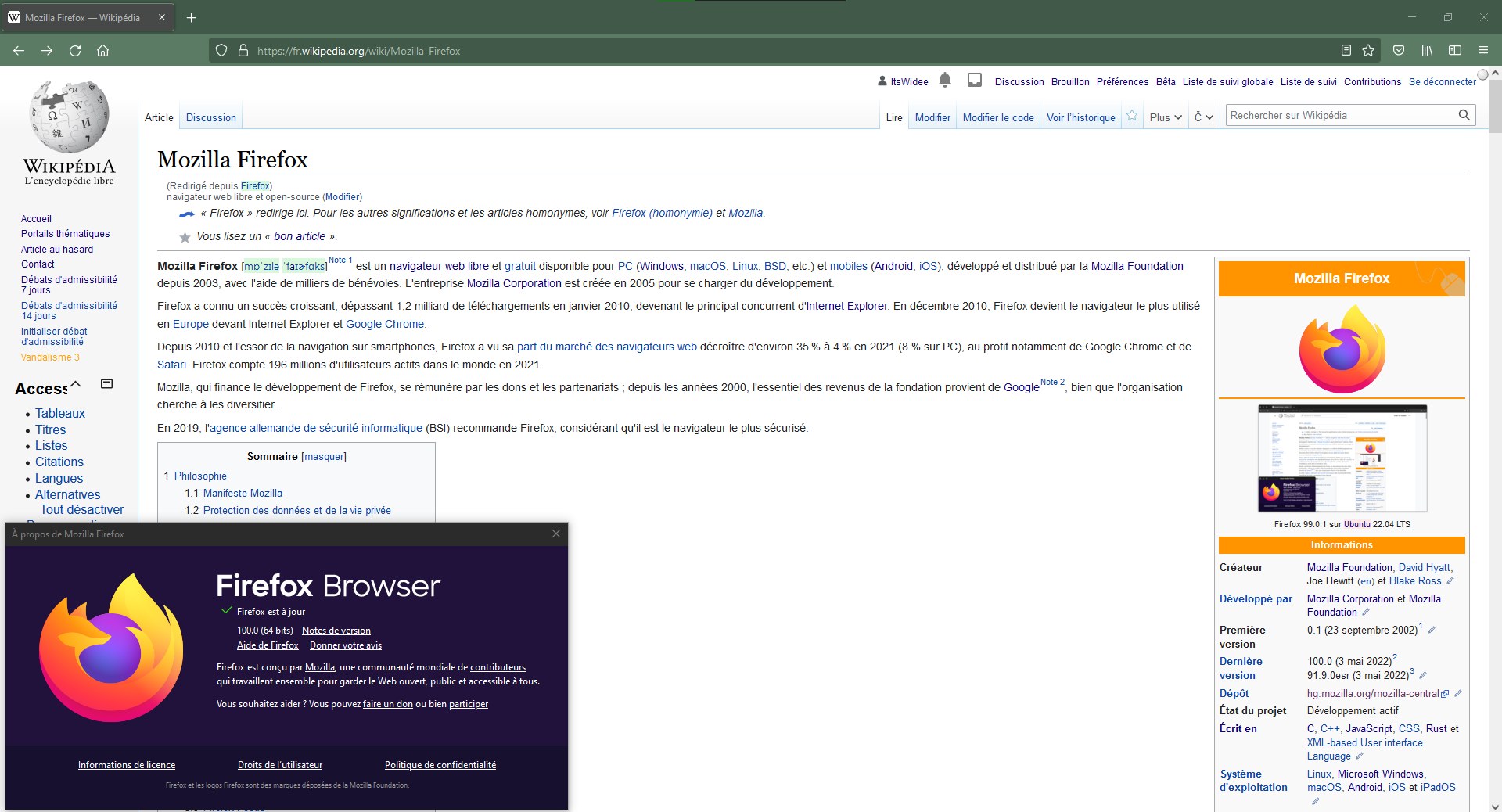Open the Philosophie entry in the Sommaire
The width and height of the screenshot is (1502, 812).
(200, 476)
